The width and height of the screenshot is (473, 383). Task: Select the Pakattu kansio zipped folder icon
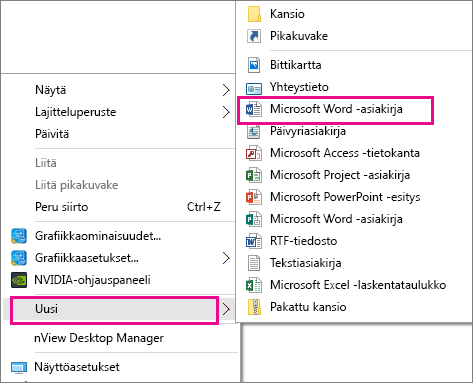(x=254, y=307)
